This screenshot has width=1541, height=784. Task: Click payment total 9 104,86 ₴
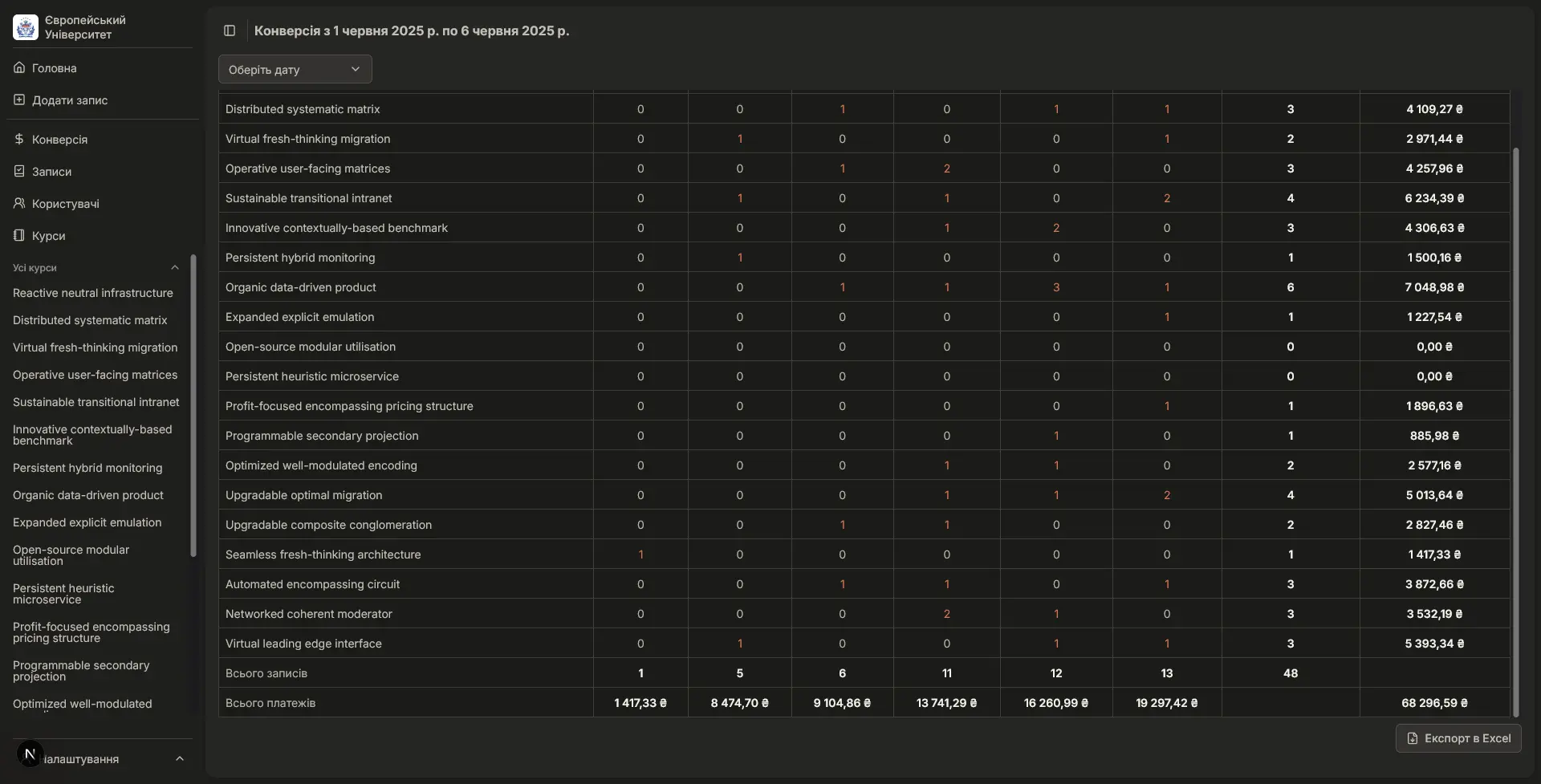842,703
